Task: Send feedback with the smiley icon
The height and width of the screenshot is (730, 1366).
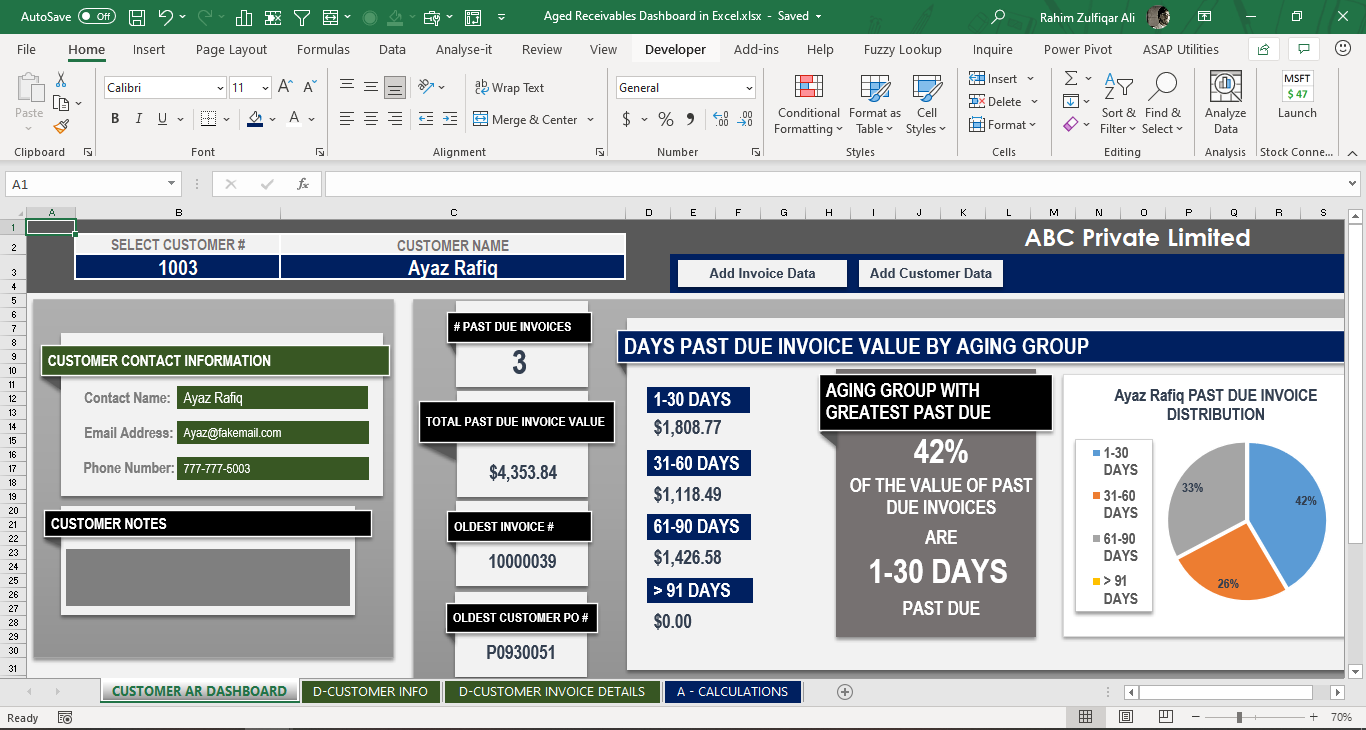Action: coord(1342,49)
